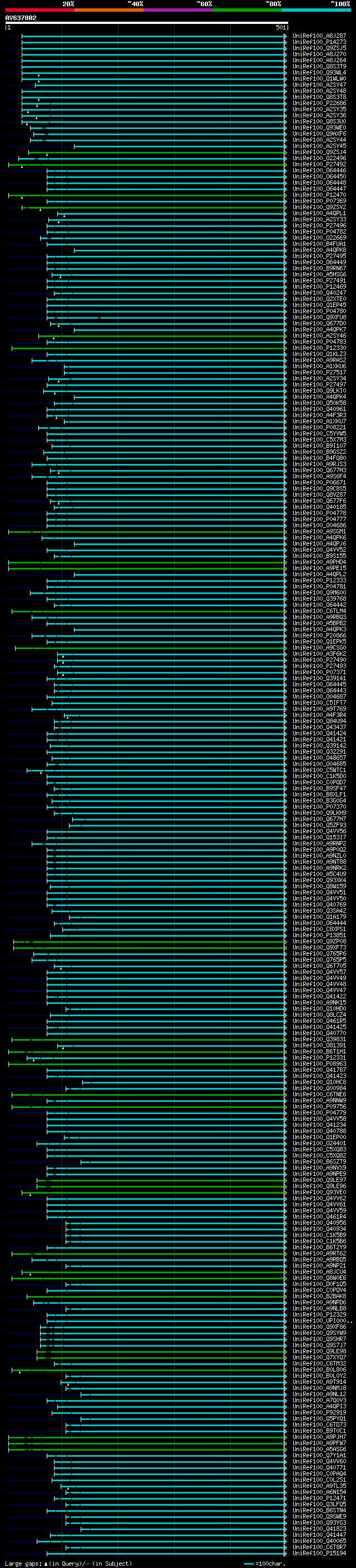Select the UniRef100_Q40185 label
Screen dimensions: 356x1568
pos(319,506)
